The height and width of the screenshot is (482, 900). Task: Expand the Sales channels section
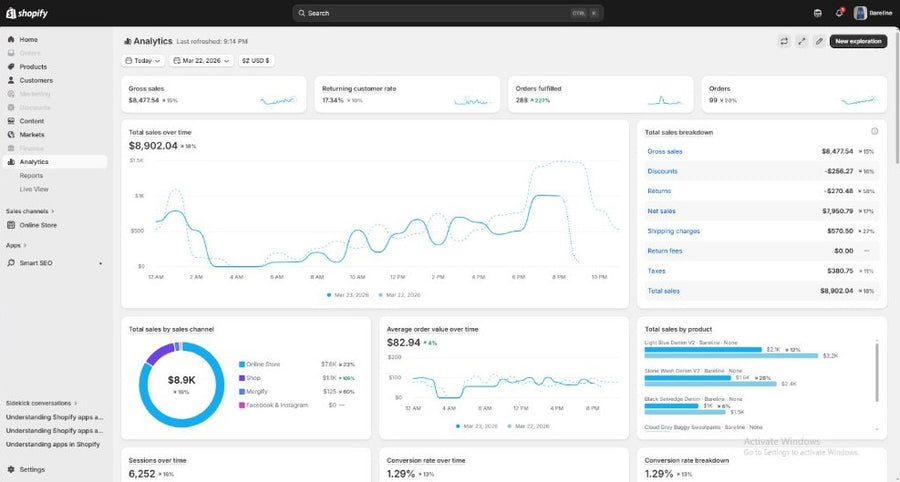pos(30,211)
